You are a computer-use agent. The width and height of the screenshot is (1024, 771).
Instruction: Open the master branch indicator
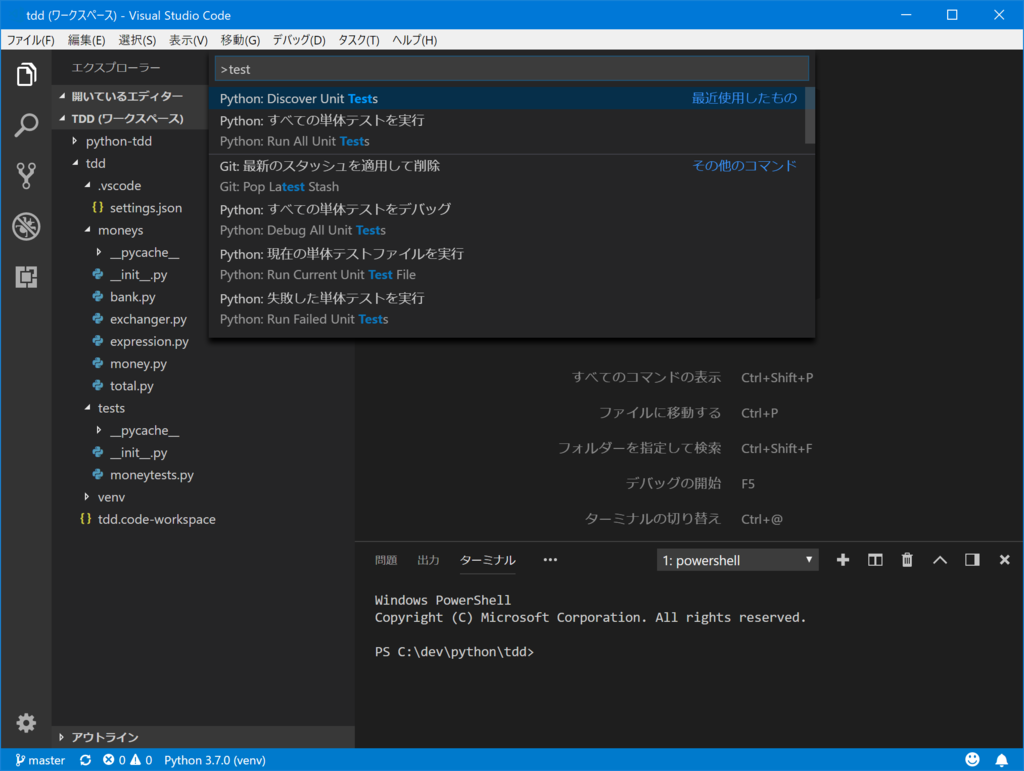[x=40, y=760]
